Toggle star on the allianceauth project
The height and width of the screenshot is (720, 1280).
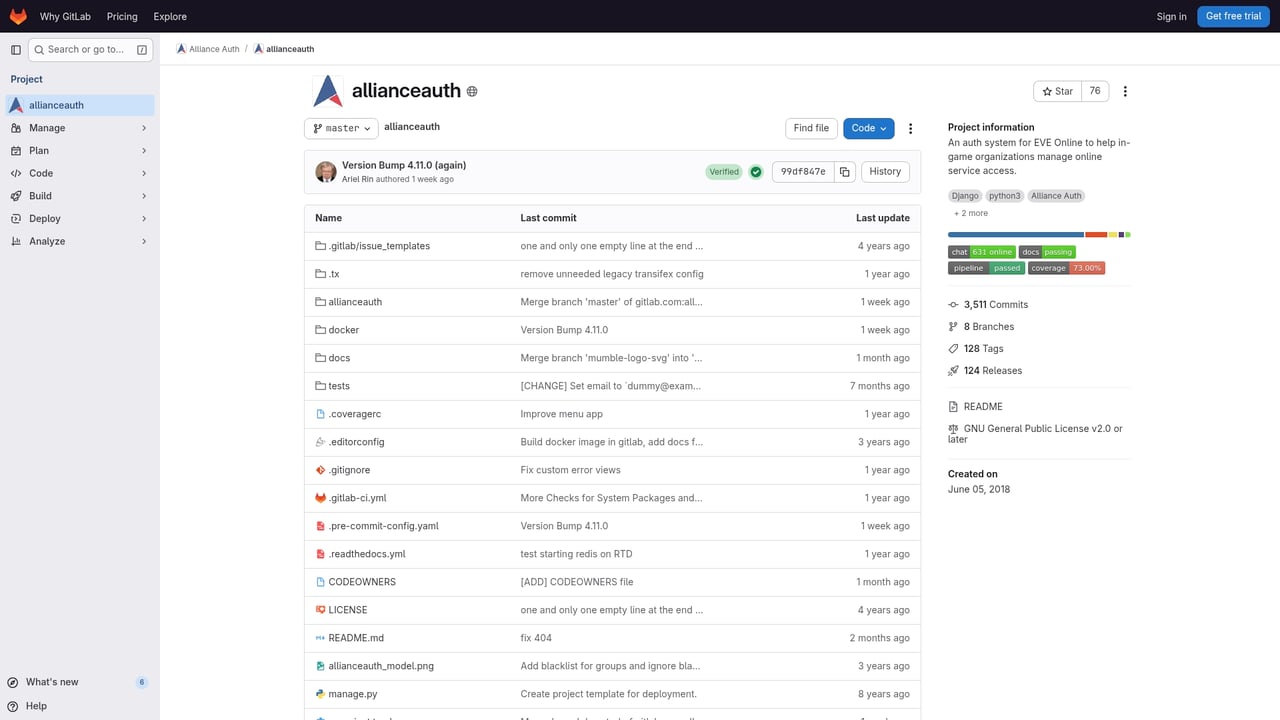[1057, 91]
